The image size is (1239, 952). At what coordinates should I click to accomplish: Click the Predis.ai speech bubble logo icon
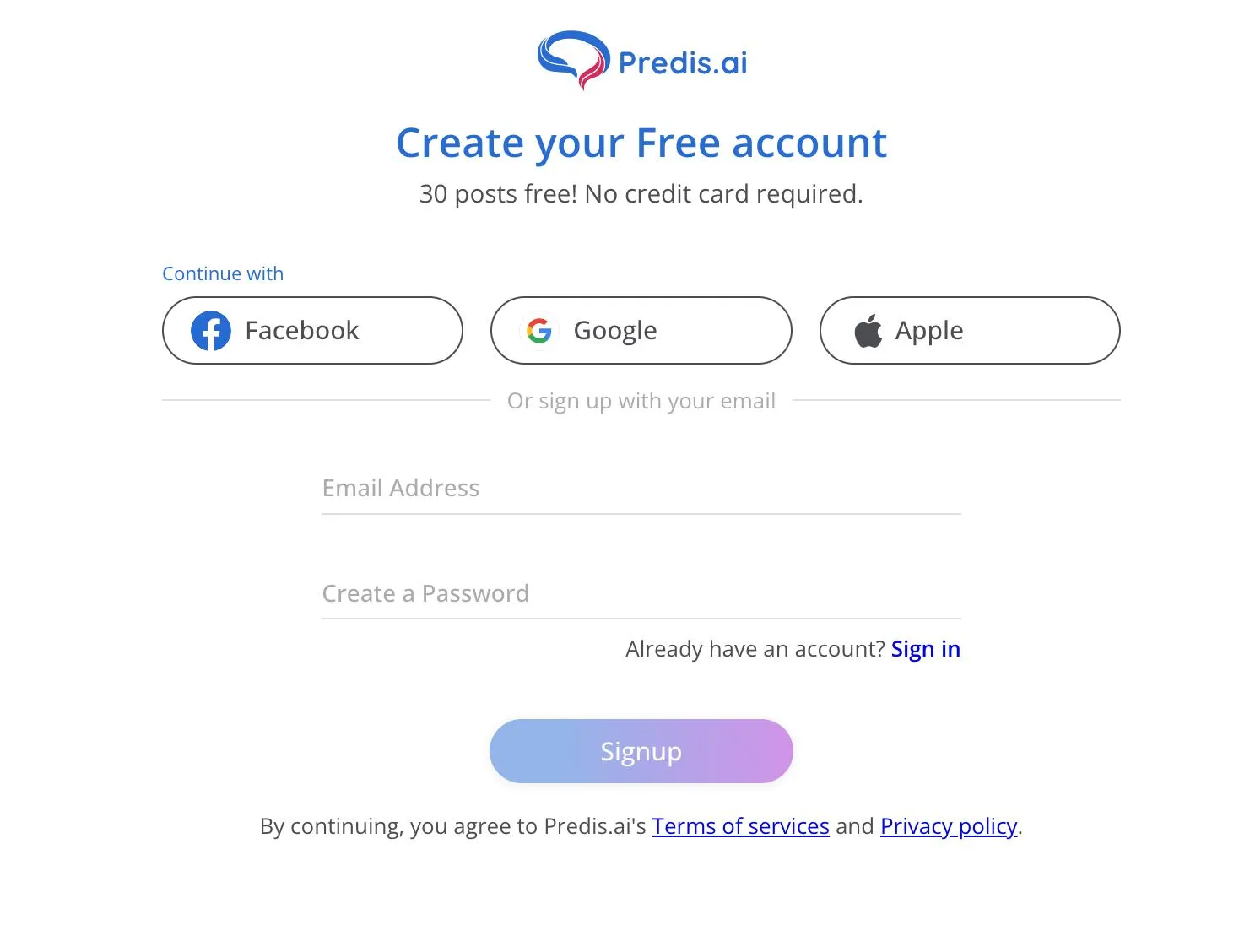[573, 60]
